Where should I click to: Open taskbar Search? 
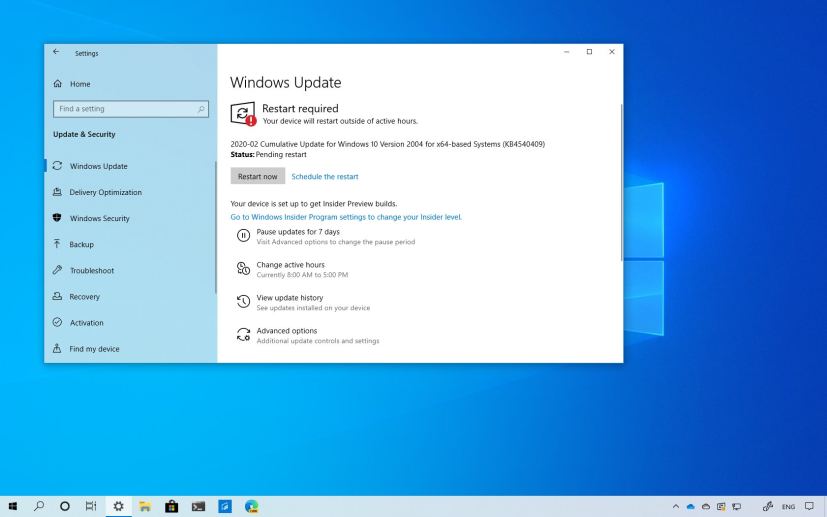(x=39, y=506)
